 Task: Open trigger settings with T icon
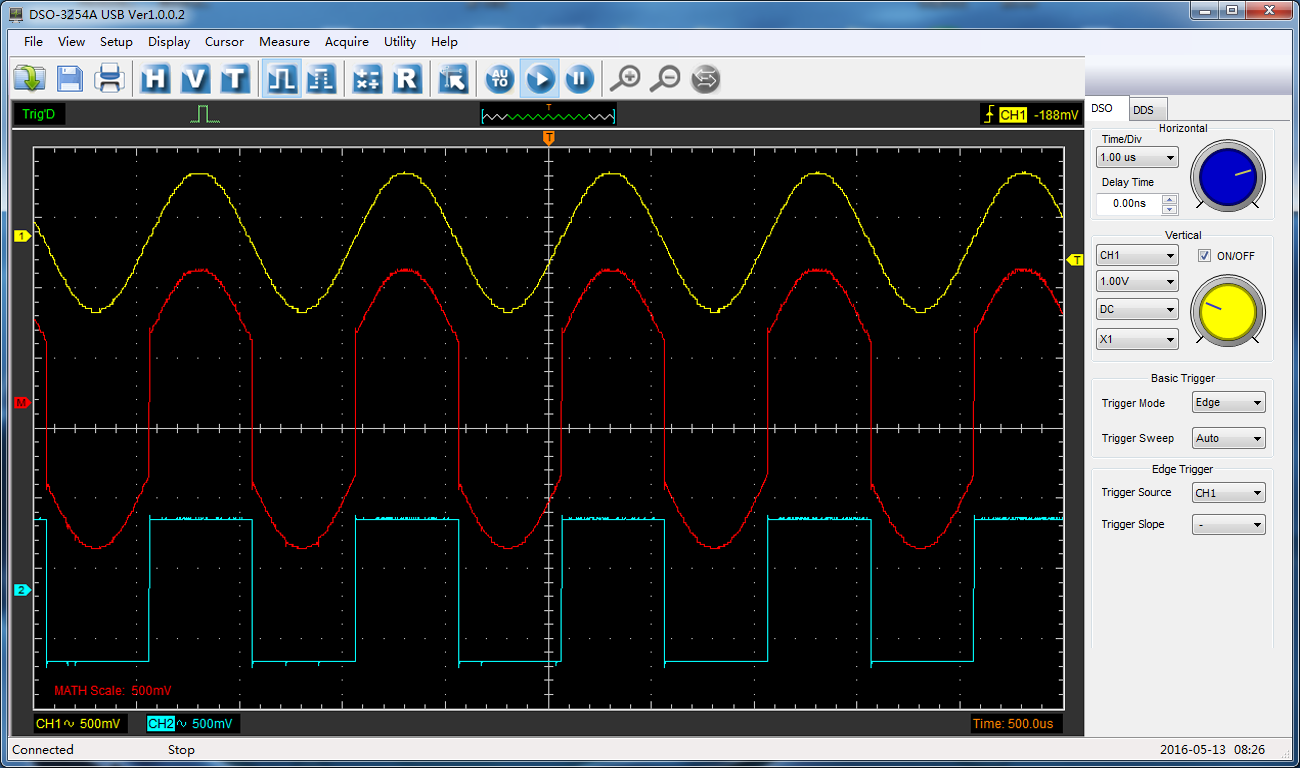234,79
